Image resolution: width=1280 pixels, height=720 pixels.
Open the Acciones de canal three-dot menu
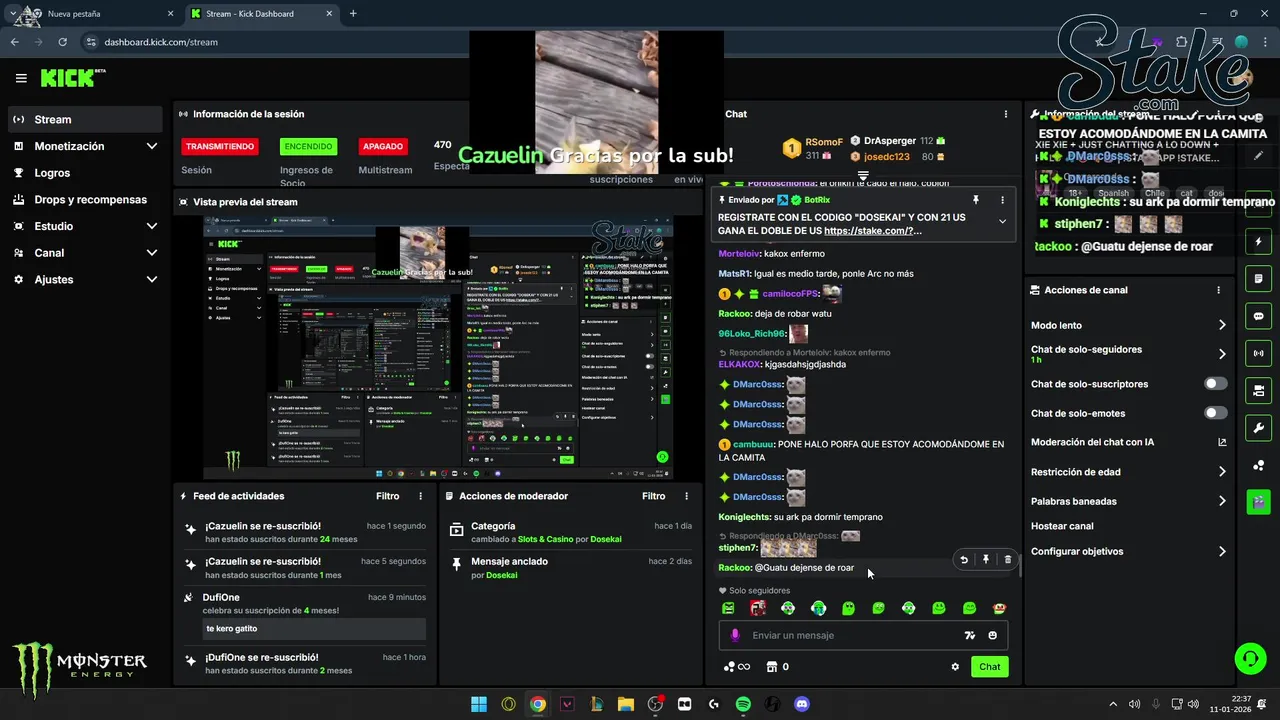click(x=1218, y=290)
